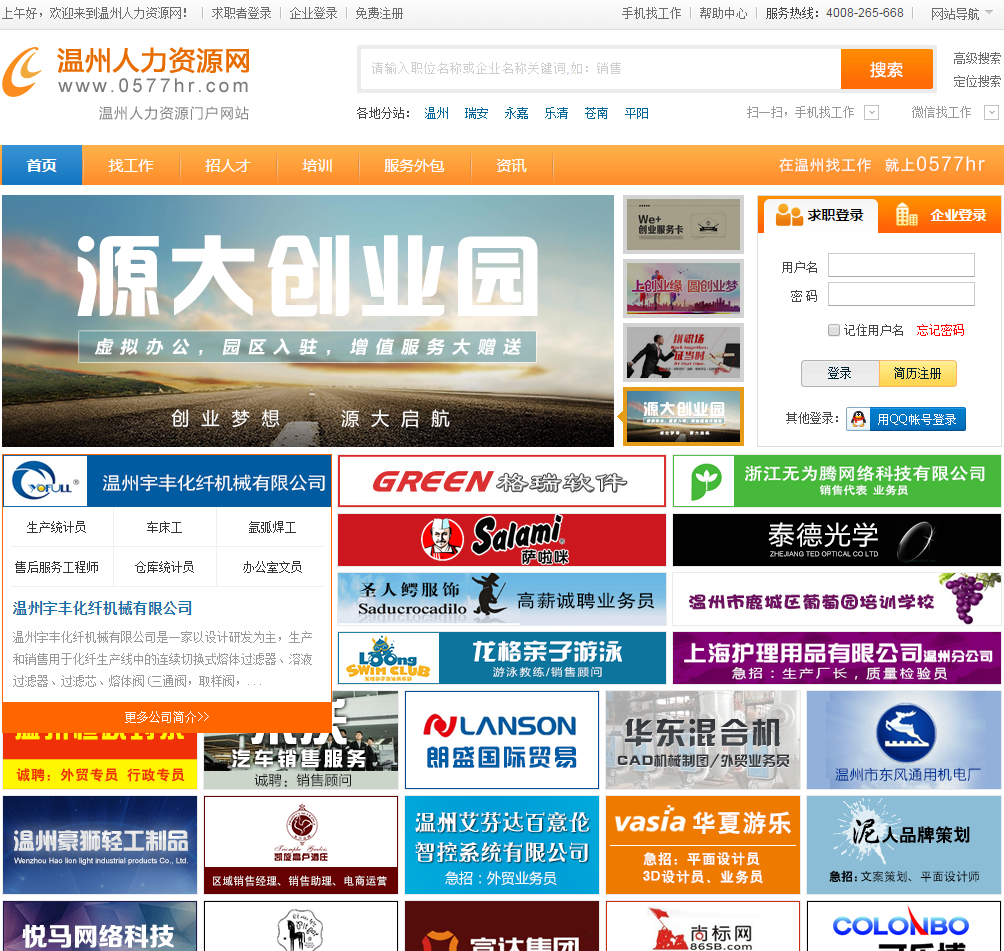Switch to the 企业登录 tab
1004x951 pixels.
point(940,215)
